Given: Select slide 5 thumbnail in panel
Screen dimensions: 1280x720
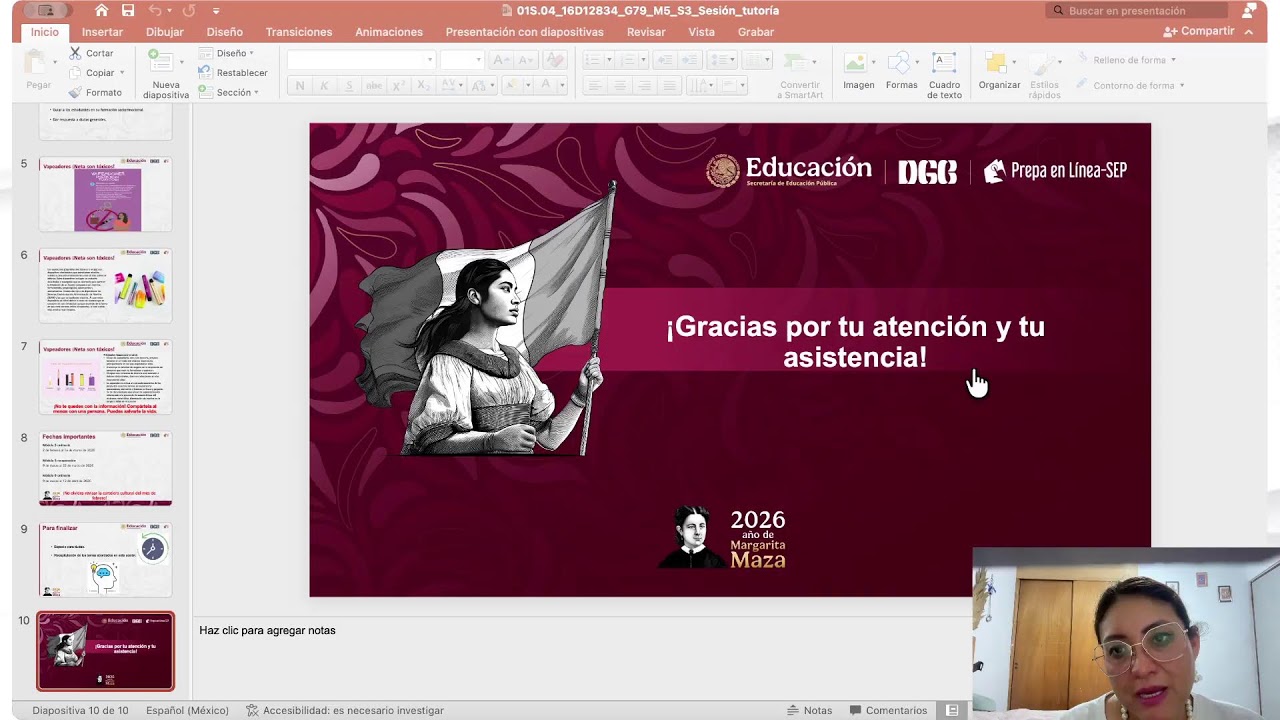Looking at the screenshot, I should click(x=105, y=194).
